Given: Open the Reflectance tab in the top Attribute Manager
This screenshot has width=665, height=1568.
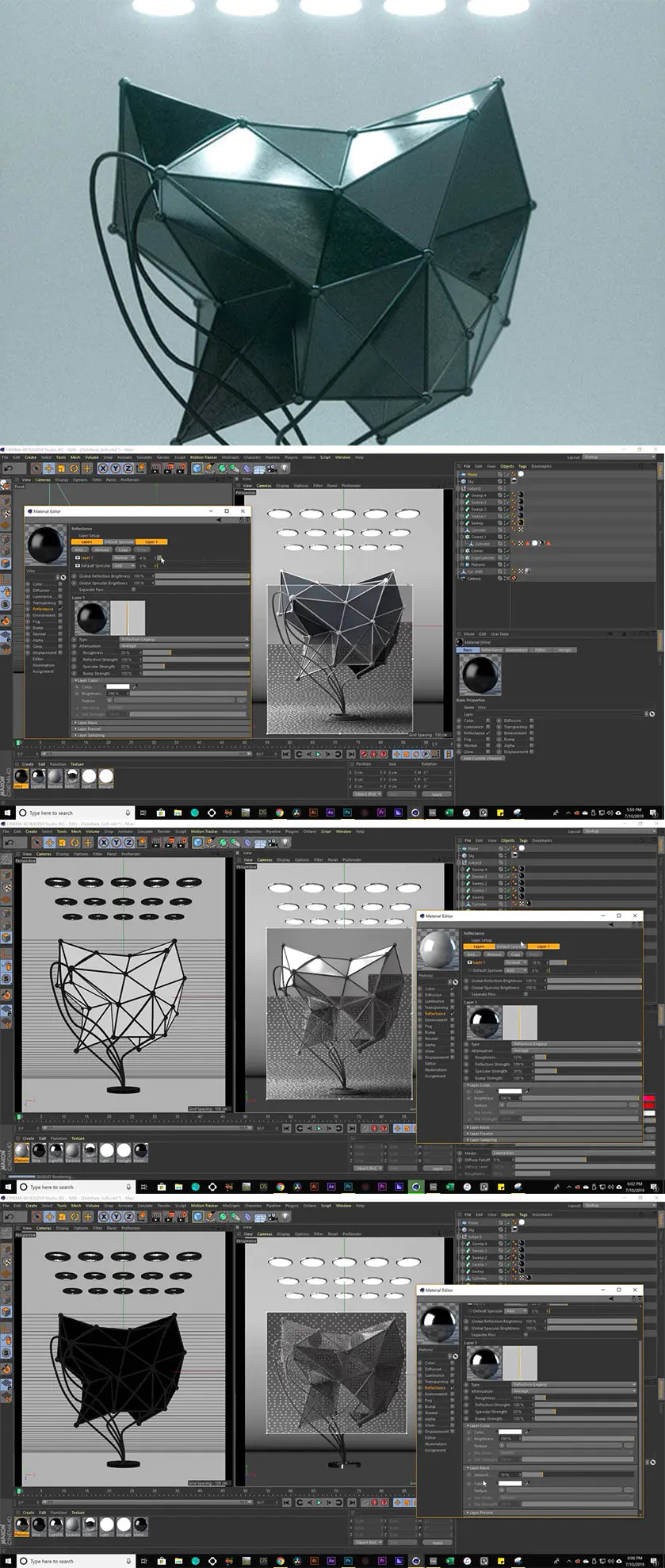Looking at the screenshot, I should (491, 650).
